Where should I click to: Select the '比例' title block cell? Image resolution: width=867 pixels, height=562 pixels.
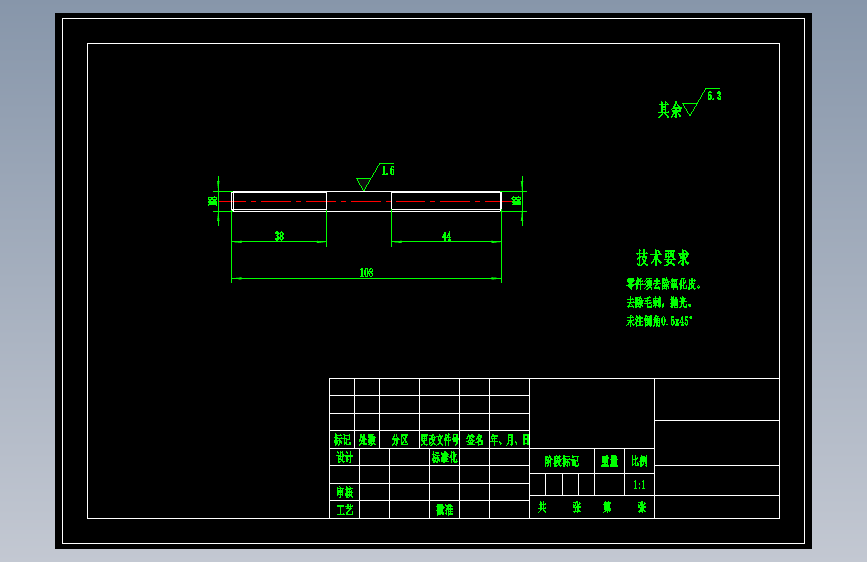pos(639,461)
